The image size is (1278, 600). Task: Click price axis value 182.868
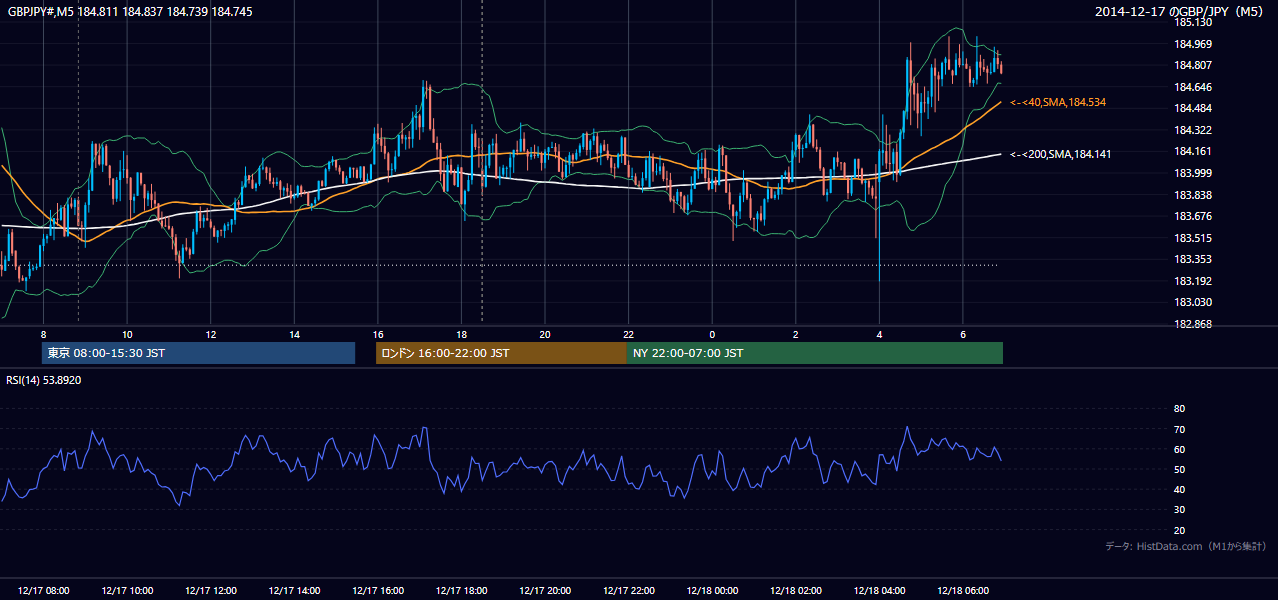click(1192, 324)
